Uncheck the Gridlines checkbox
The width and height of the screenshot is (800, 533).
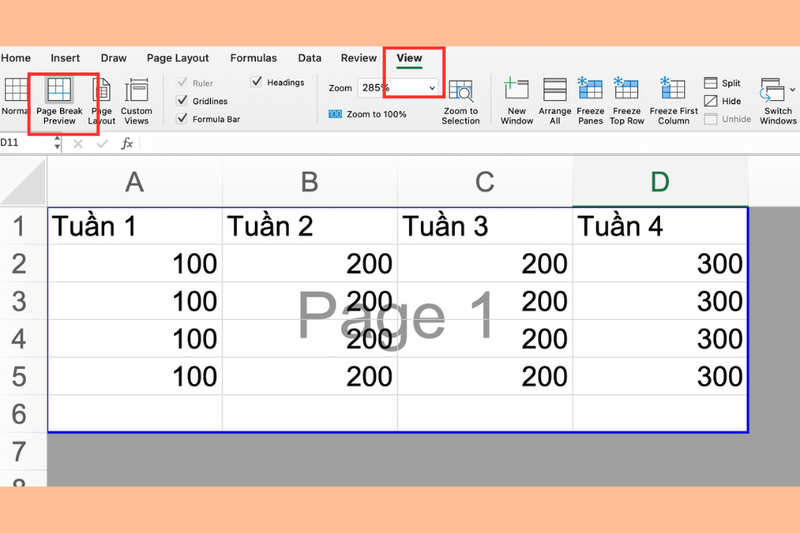[182, 100]
